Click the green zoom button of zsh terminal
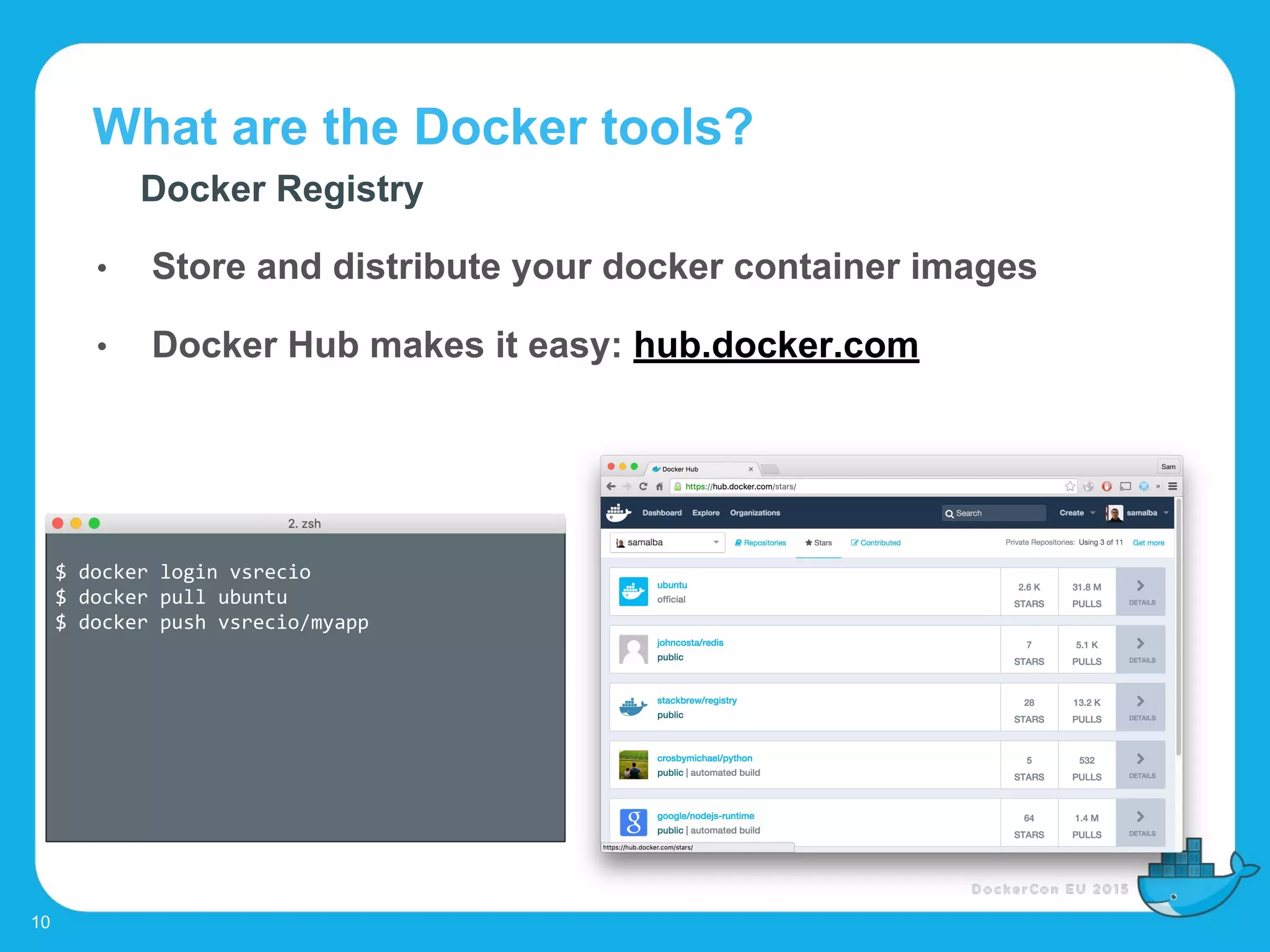 pyautogui.click(x=94, y=523)
